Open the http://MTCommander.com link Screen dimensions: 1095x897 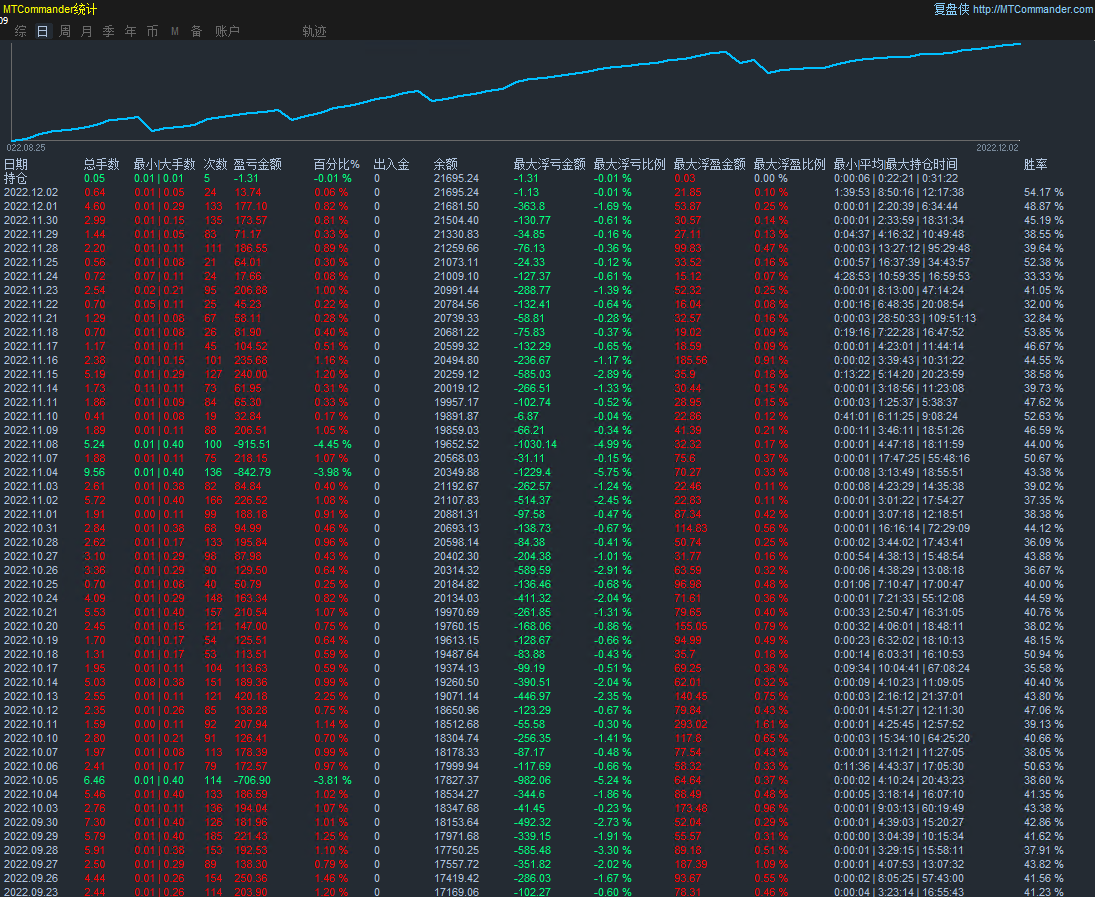[x=1033, y=9]
